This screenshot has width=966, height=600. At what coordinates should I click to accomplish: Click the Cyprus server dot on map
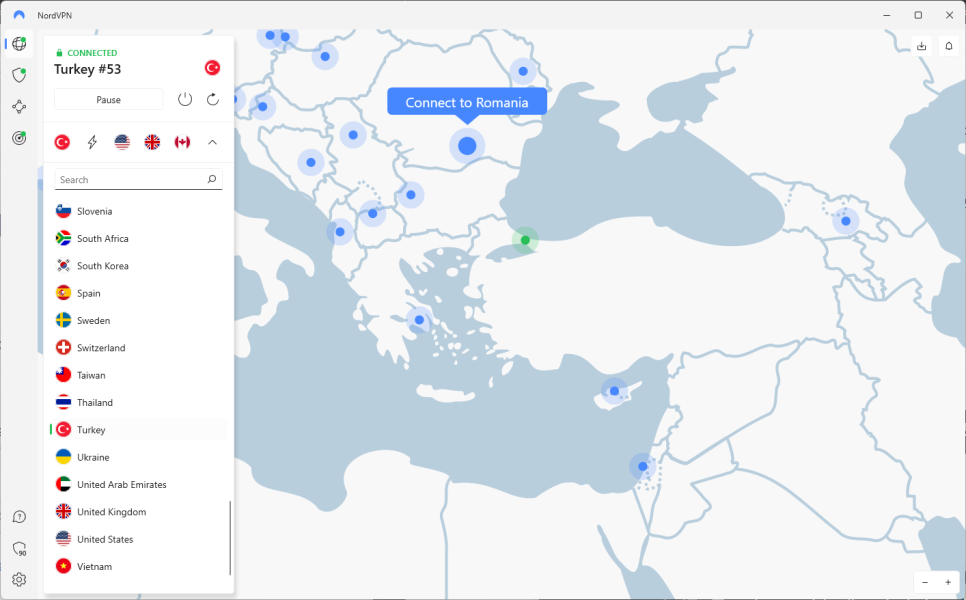tap(614, 391)
